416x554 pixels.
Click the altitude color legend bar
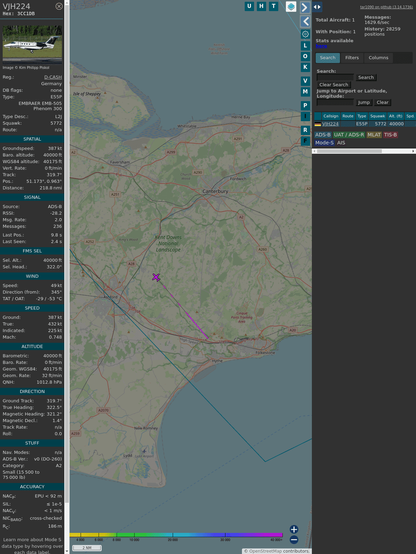coord(176,535)
